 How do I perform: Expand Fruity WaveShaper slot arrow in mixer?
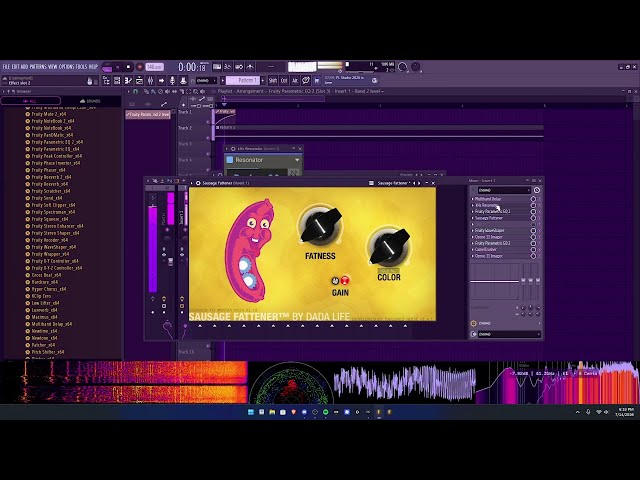tap(473, 231)
